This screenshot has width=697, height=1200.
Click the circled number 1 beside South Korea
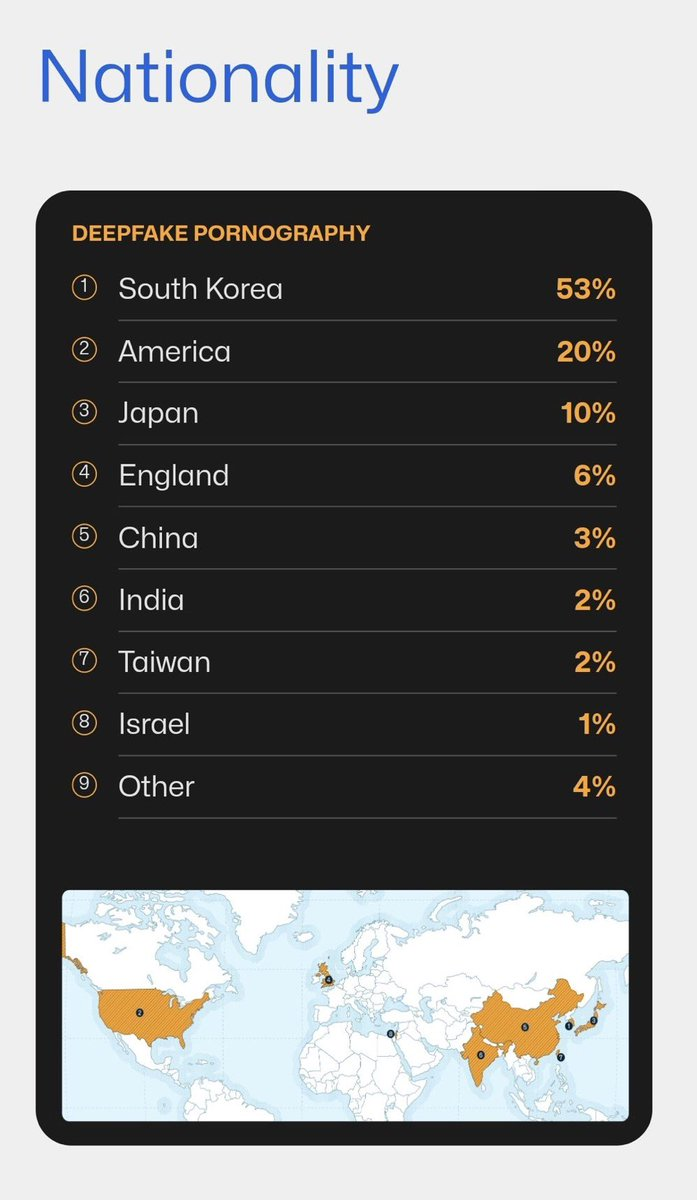(x=85, y=288)
